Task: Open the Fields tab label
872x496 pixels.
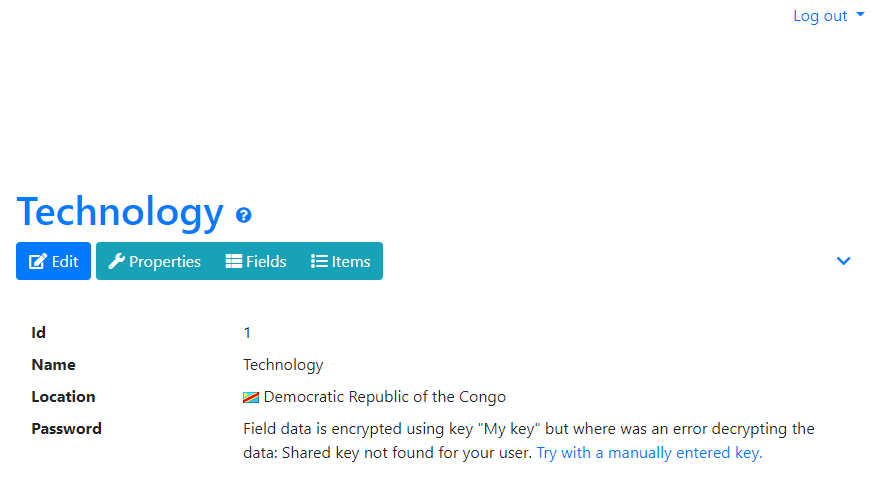Action: [x=266, y=261]
